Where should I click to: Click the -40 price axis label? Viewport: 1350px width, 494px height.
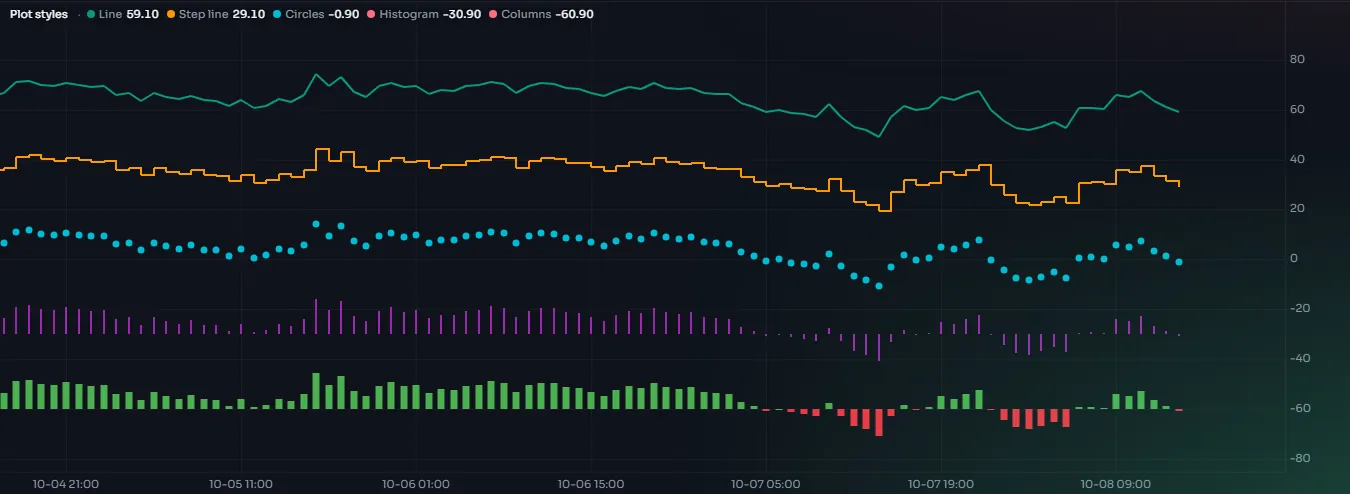point(1299,359)
